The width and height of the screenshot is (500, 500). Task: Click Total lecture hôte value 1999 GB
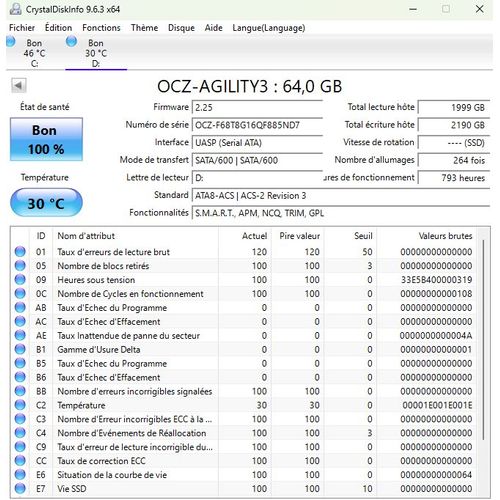click(454, 107)
